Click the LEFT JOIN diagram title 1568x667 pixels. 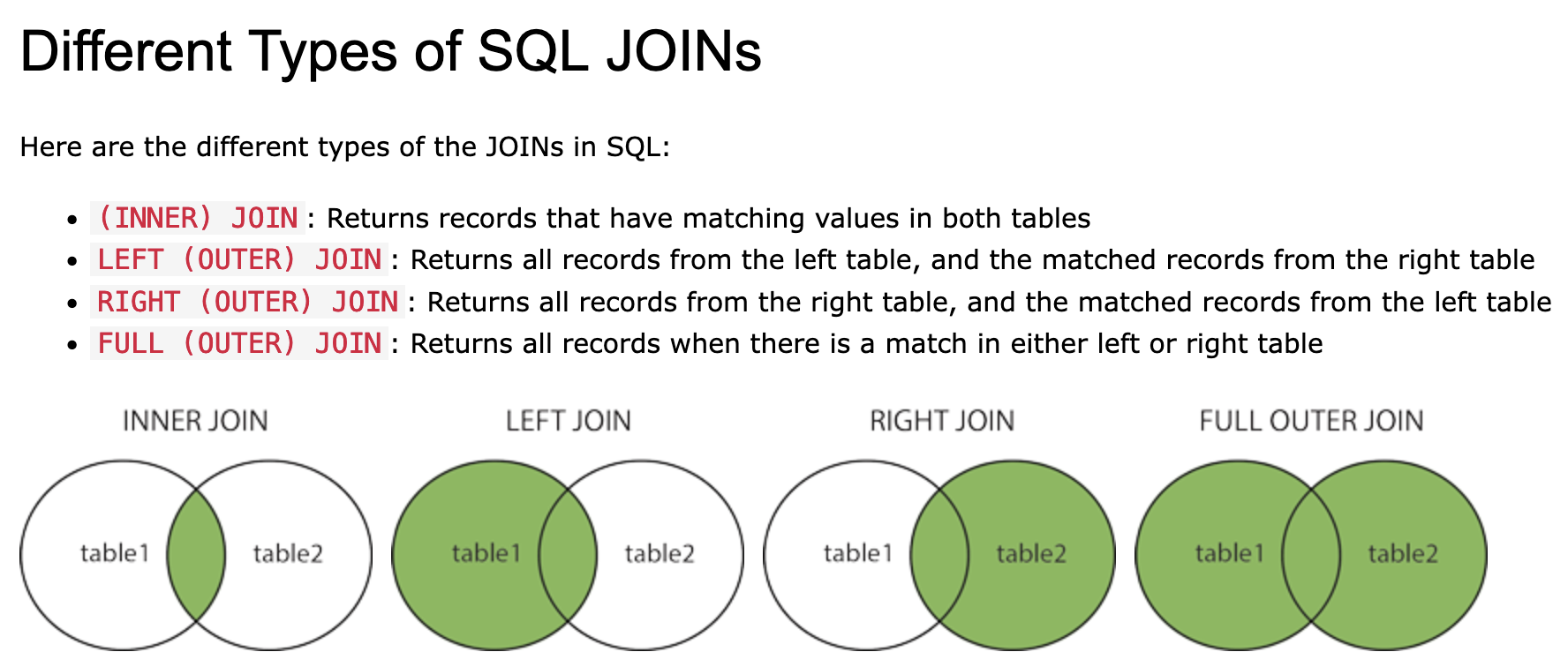568,421
